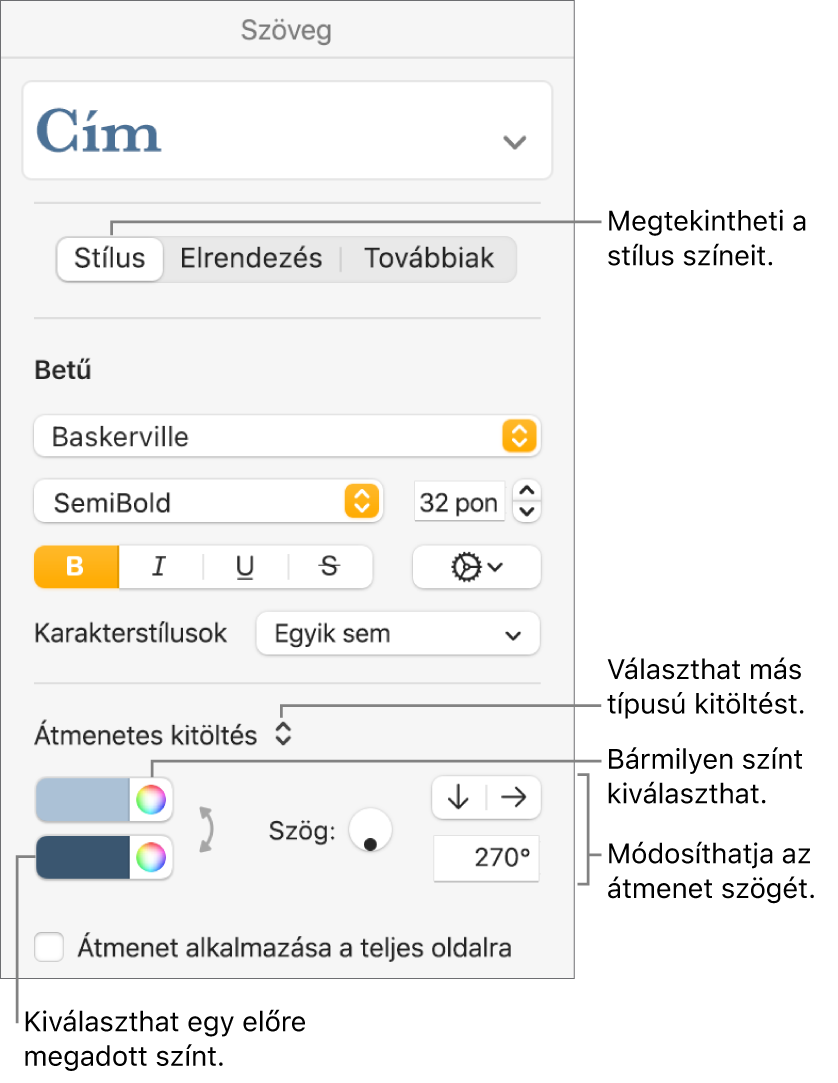
Task: Enable Átmenet alkalmazása a teljes oldalra checkbox
Action: 50,947
